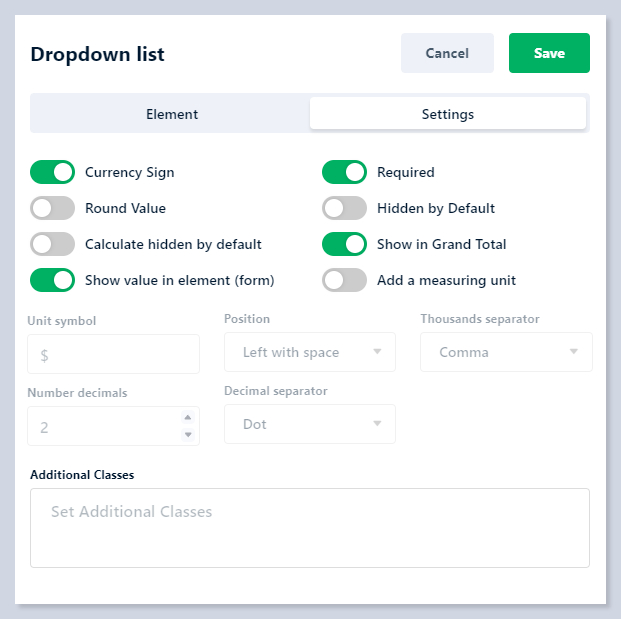This screenshot has width=621, height=619.
Task: Select the Settings tab
Action: (x=447, y=114)
